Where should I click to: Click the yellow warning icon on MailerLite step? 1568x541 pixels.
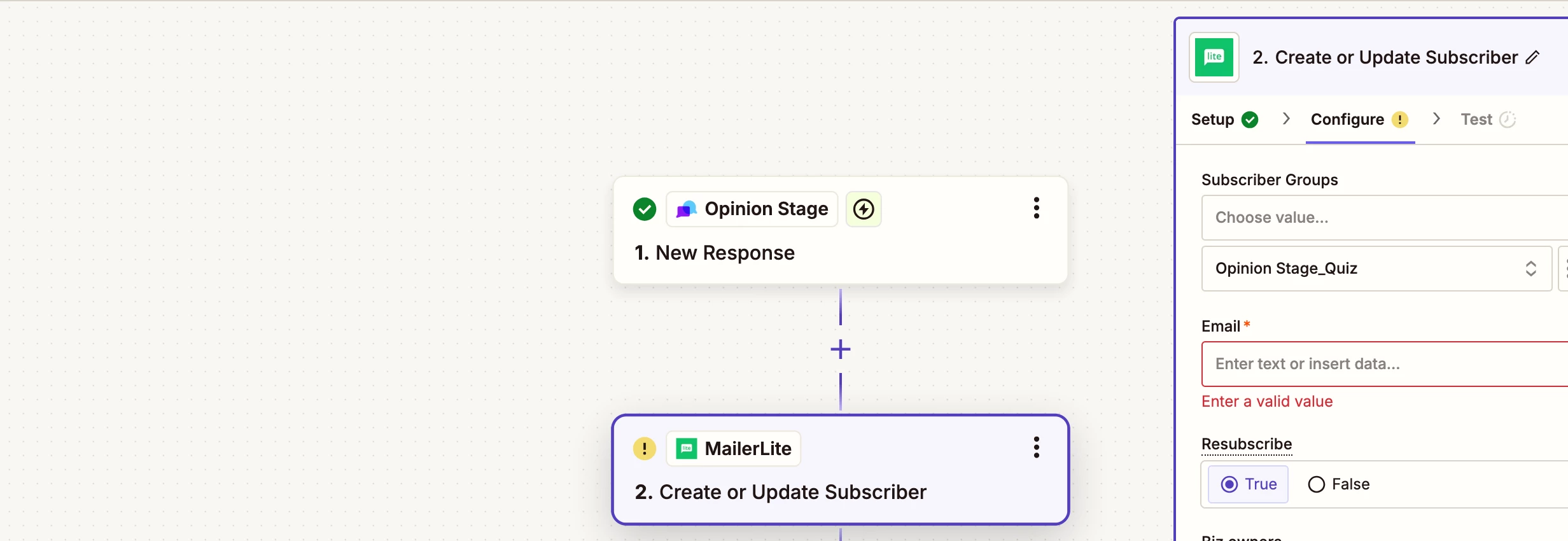click(x=644, y=448)
